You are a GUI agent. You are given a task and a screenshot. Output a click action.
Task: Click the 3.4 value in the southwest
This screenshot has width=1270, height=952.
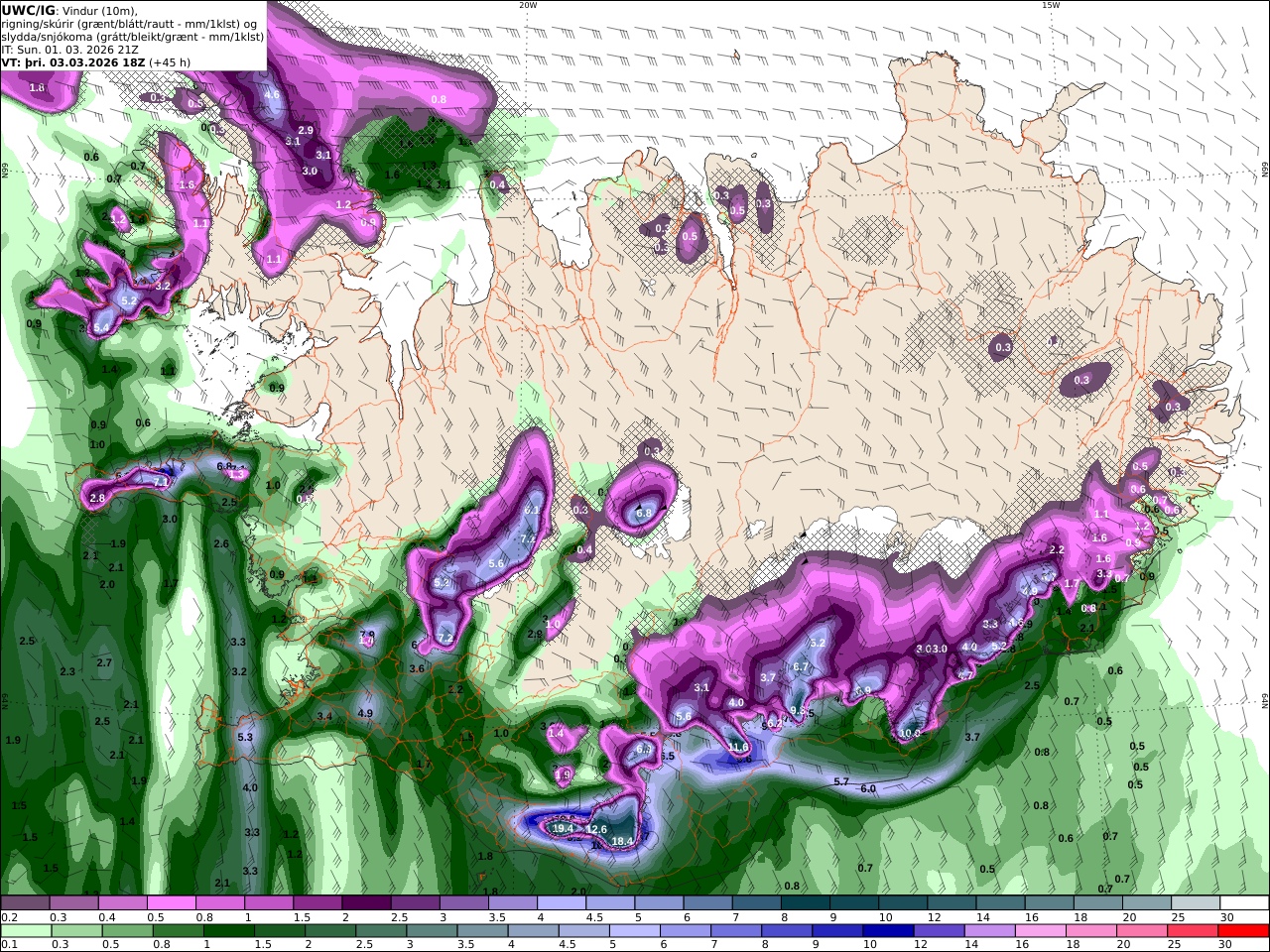click(324, 716)
